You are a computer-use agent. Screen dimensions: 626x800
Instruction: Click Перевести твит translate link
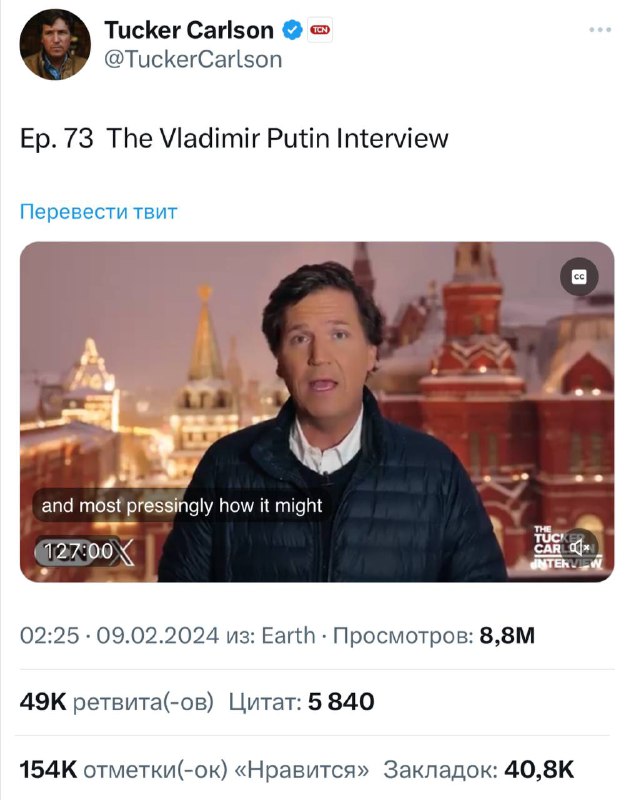98,211
